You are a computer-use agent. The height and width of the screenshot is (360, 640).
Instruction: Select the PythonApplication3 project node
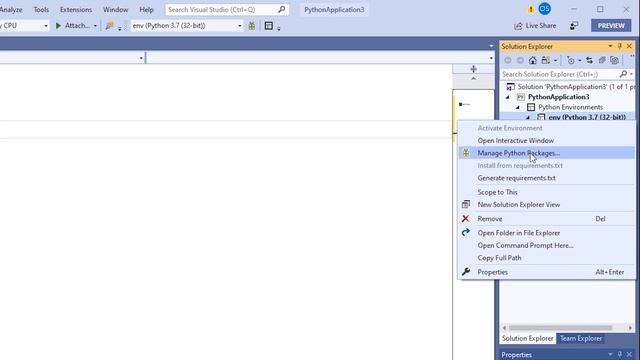click(x=558, y=97)
